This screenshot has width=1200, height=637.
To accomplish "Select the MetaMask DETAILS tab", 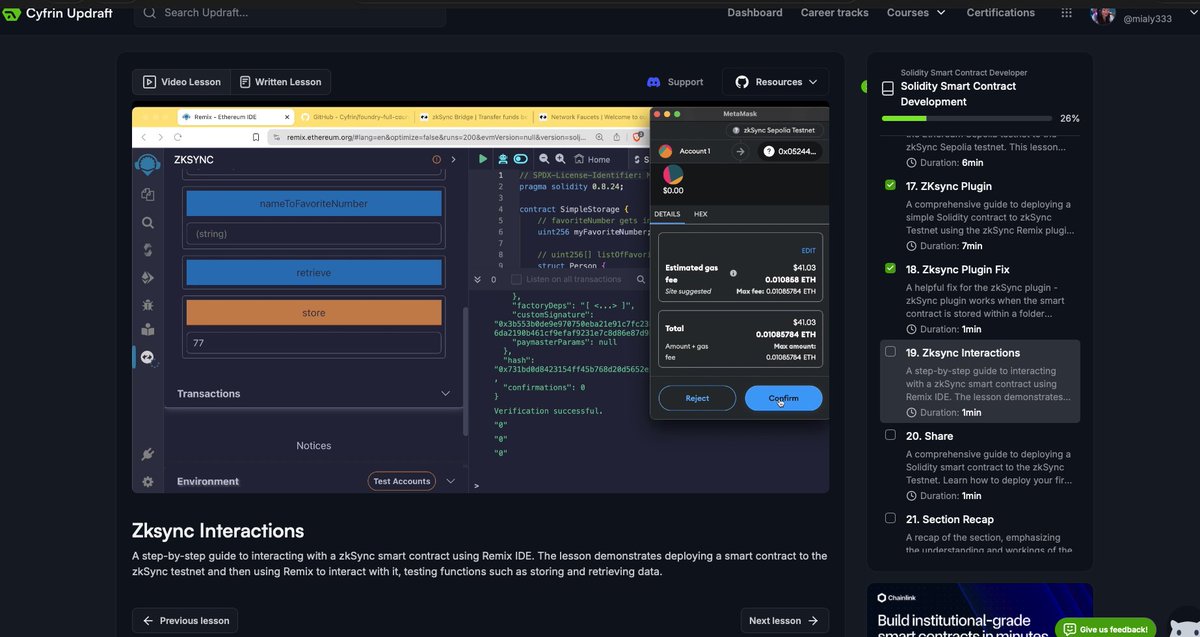I will click(x=667, y=214).
